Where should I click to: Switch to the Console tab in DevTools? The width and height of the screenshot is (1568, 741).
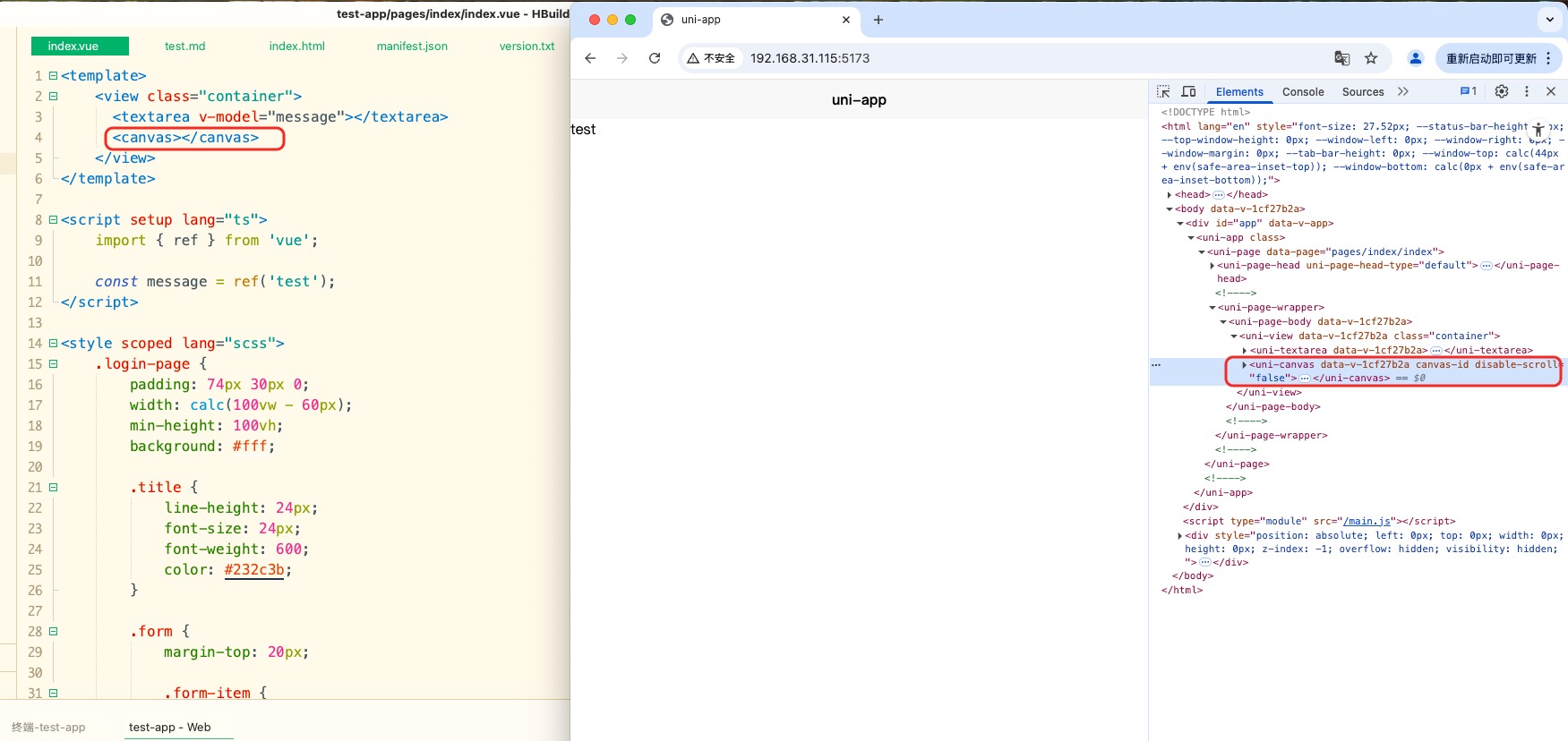1302,91
